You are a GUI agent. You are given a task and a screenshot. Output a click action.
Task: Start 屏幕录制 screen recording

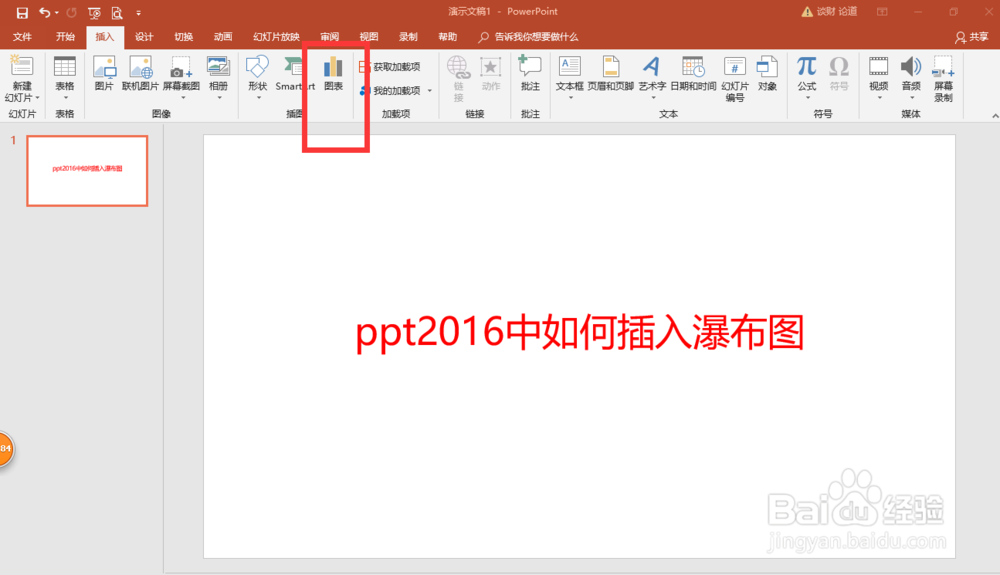click(x=943, y=79)
